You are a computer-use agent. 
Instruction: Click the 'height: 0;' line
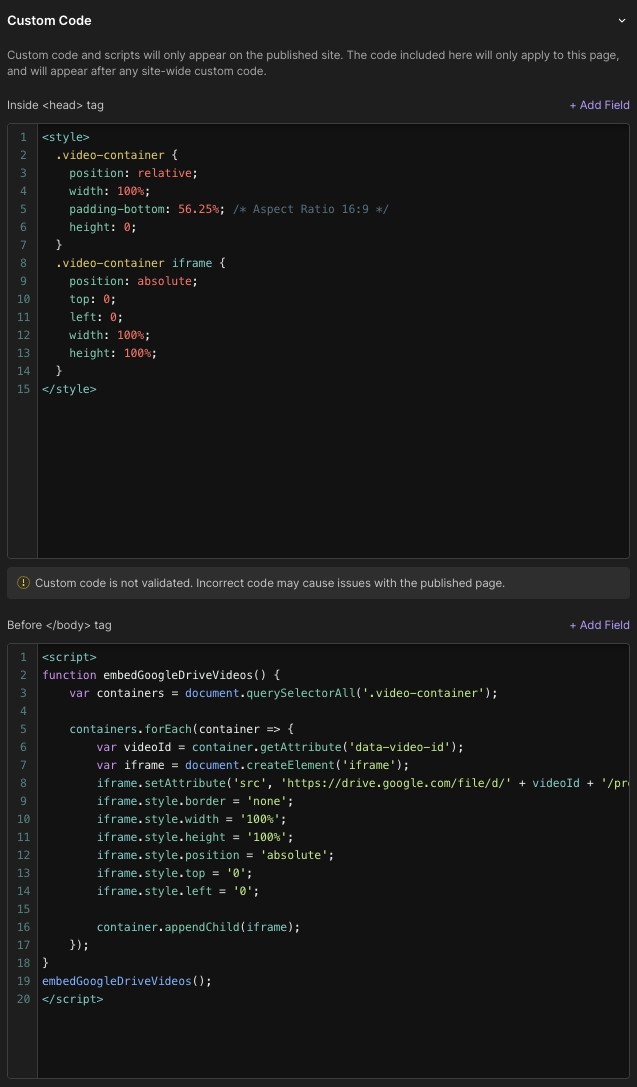[103, 227]
